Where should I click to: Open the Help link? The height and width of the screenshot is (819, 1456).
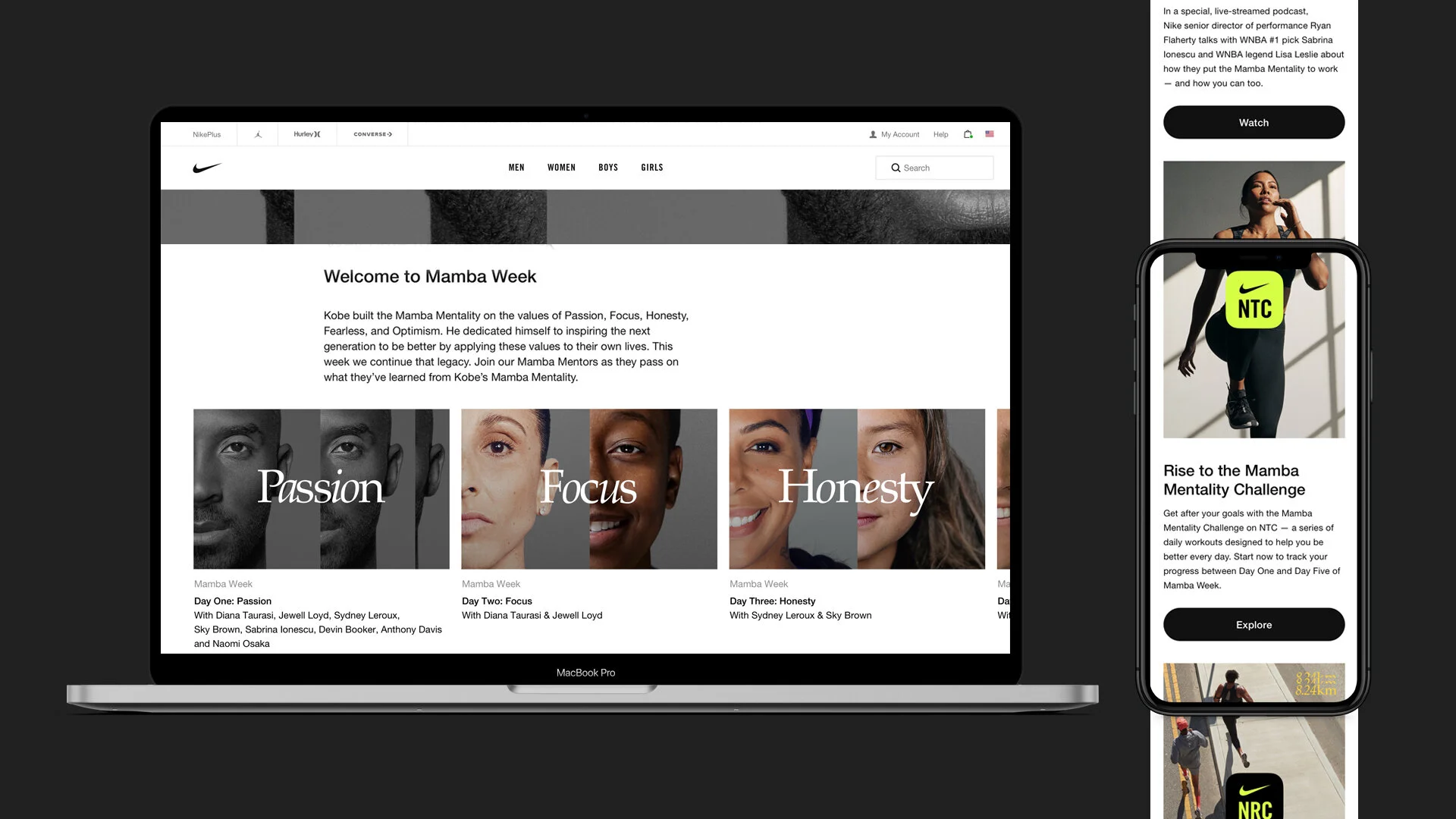940,134
